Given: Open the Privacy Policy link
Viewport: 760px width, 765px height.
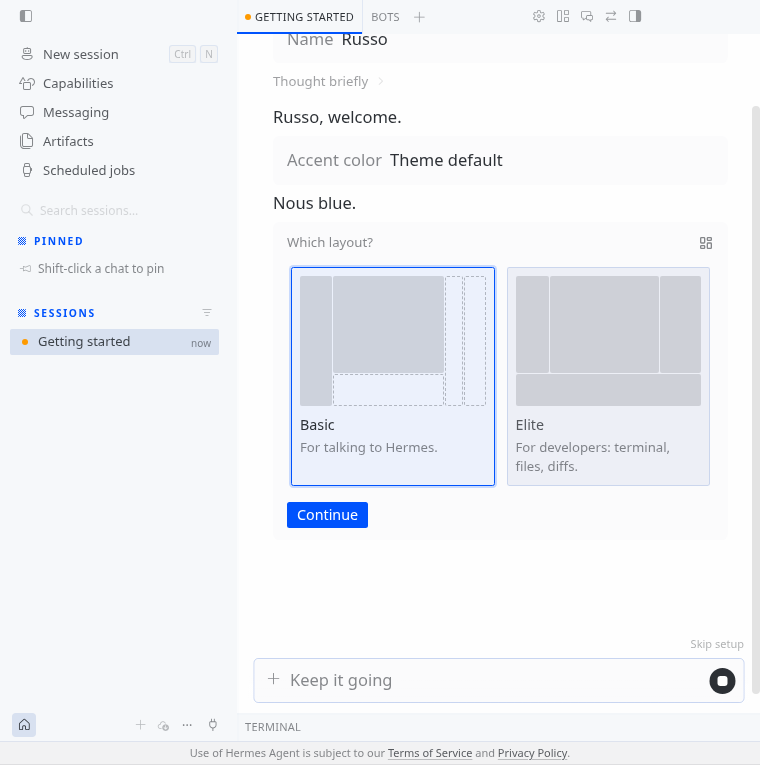Looking at the screenshot, I should [532, 753].
